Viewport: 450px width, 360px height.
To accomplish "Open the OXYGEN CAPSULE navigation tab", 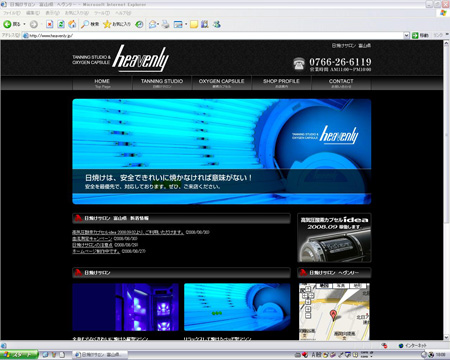I will pyautogui.click(x=222, y=83).
